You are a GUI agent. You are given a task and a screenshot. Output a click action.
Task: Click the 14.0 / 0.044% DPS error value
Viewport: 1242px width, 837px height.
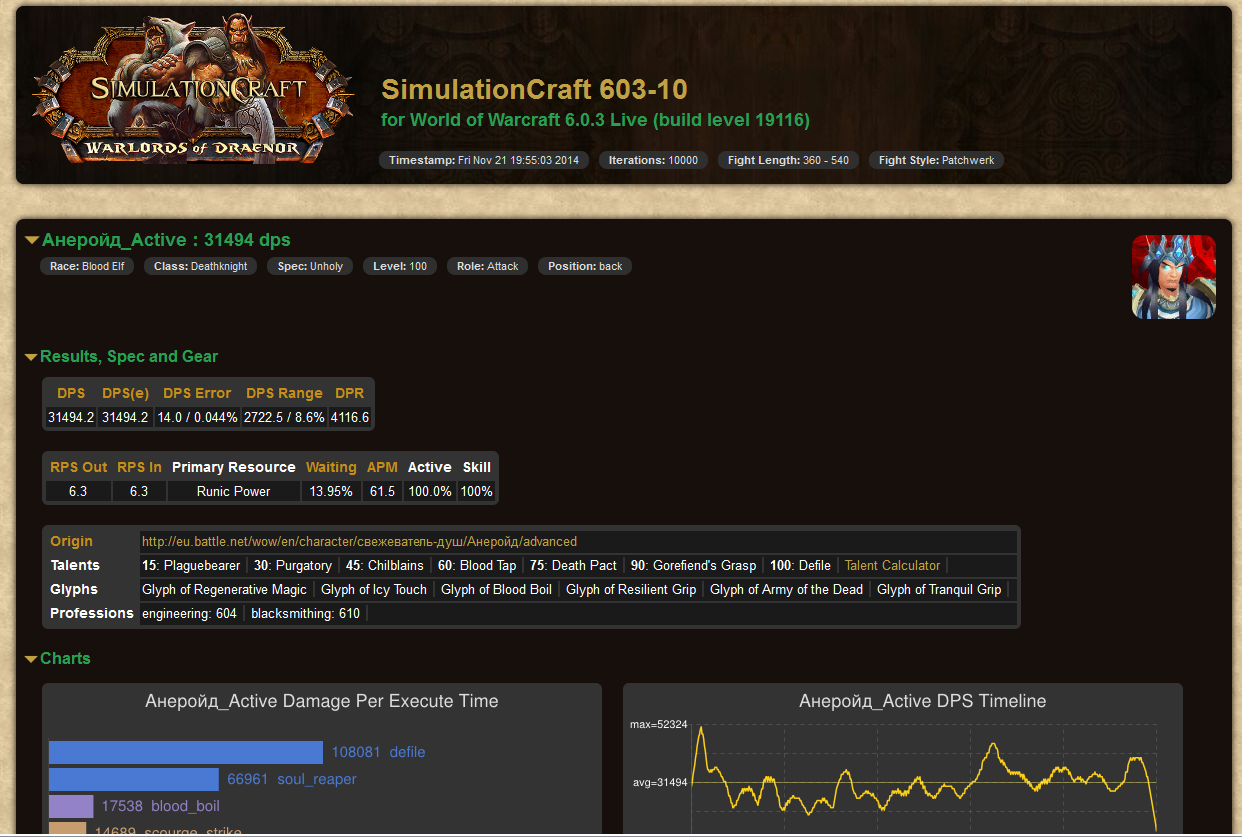click(197, 417)
